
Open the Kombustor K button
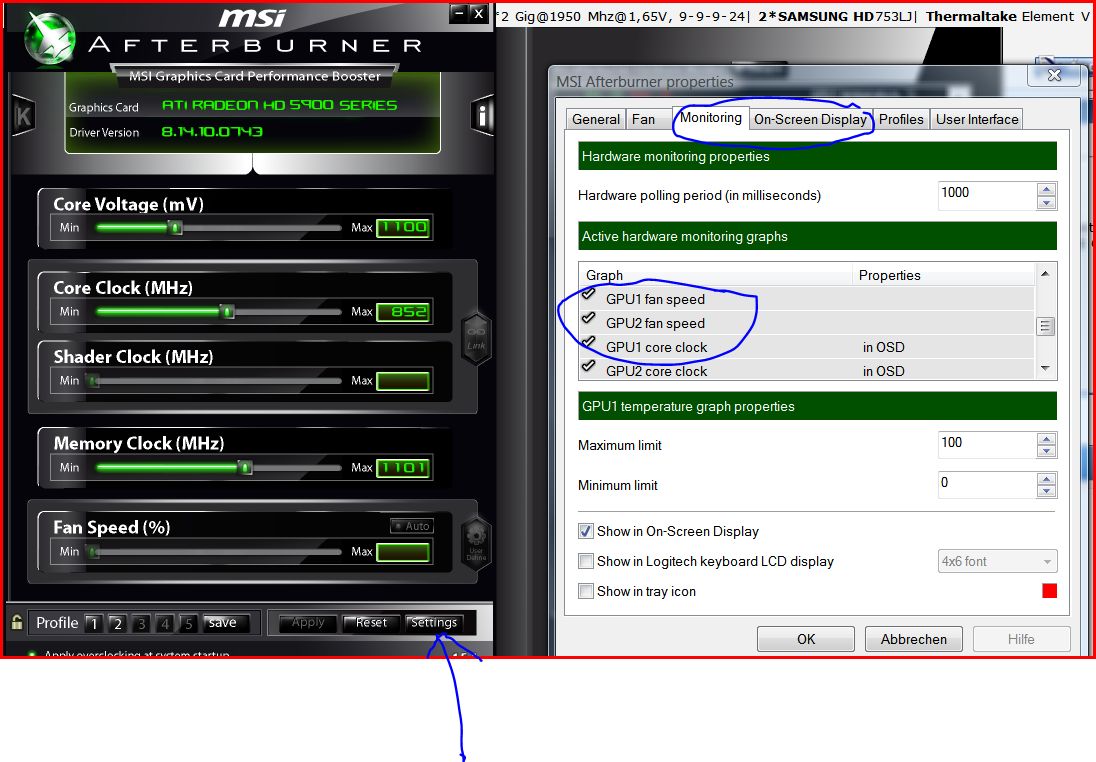pyautogui.click(x=23, y=116)
